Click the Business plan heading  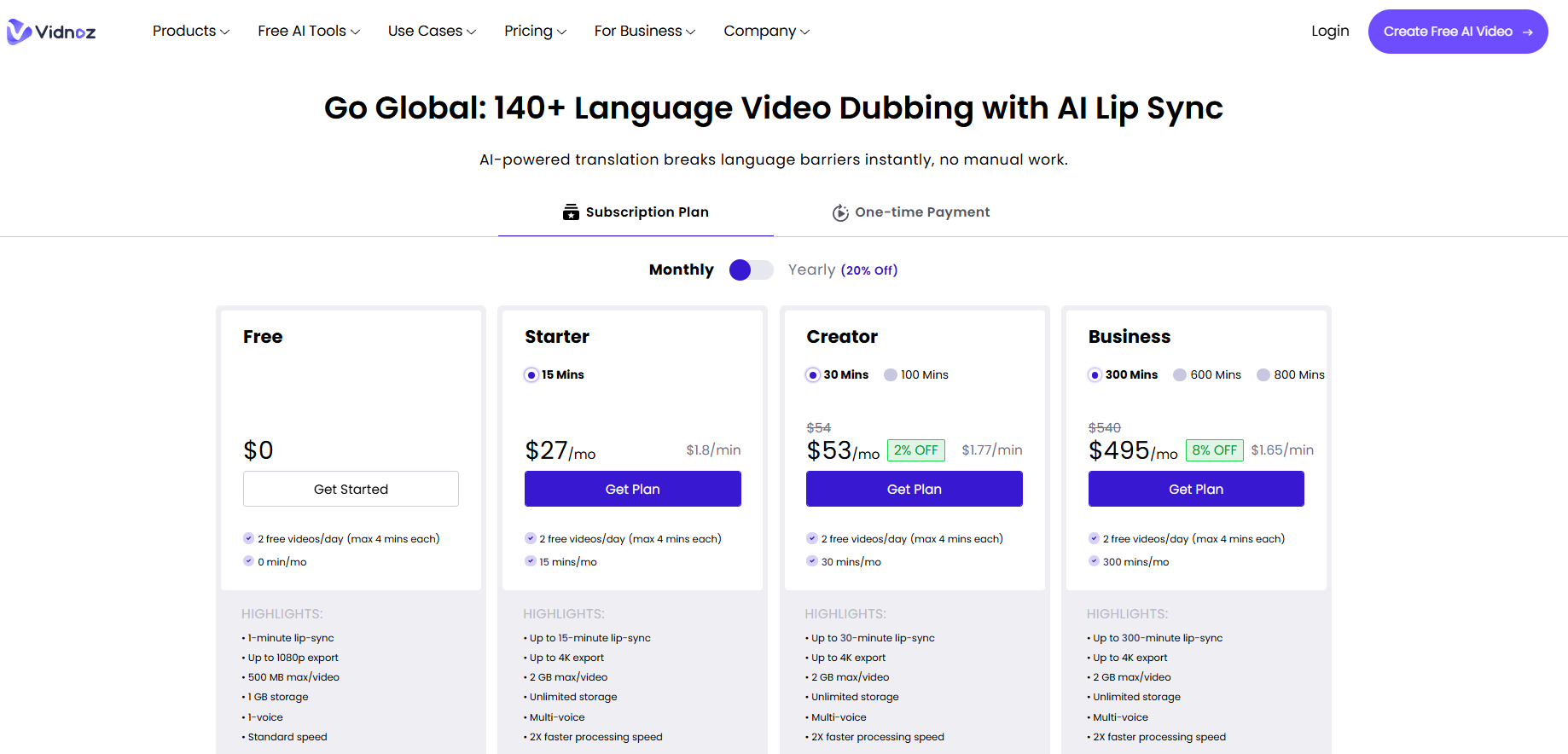(1130, 337)
